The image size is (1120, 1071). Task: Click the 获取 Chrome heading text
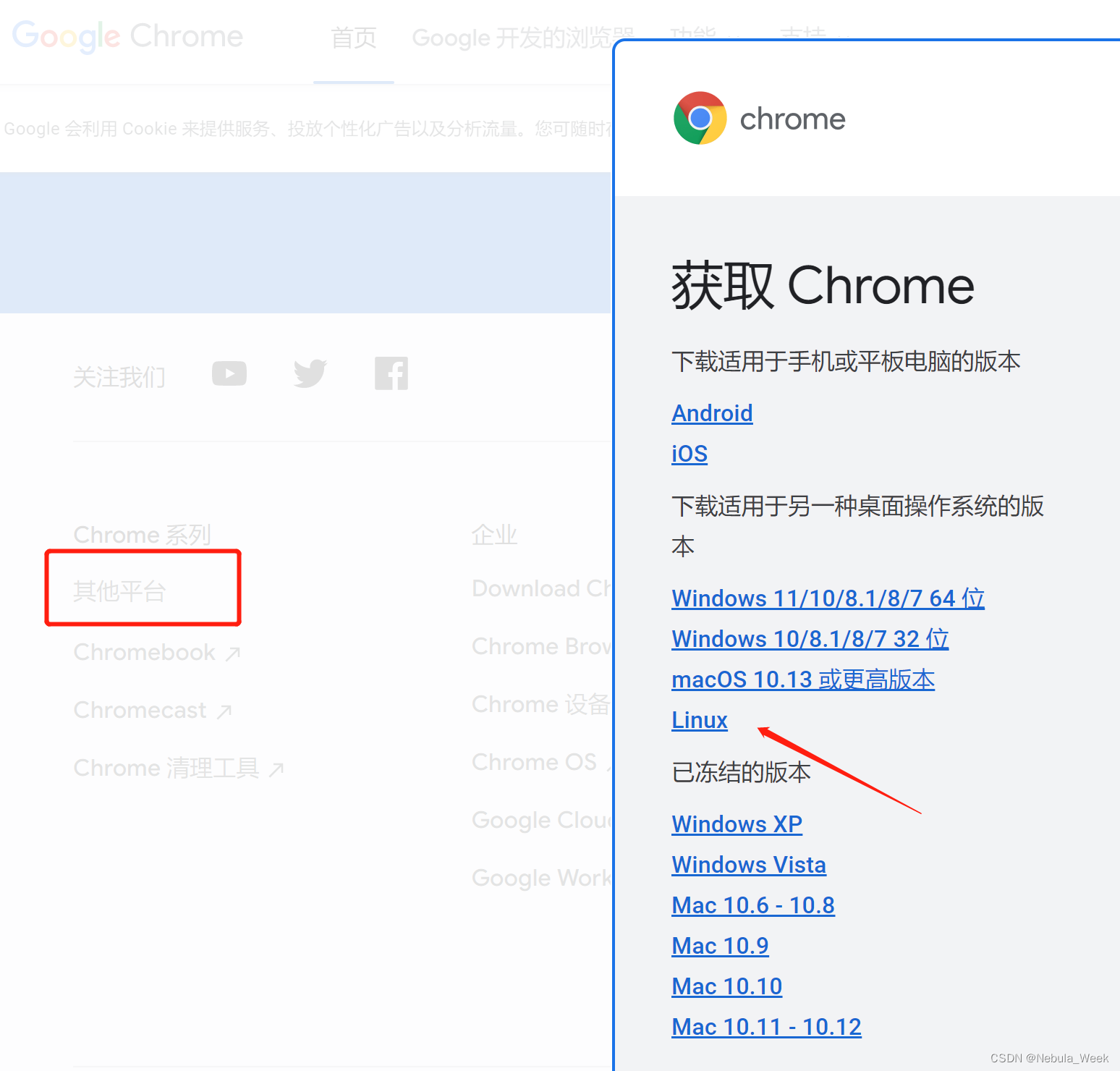(823, 286)
